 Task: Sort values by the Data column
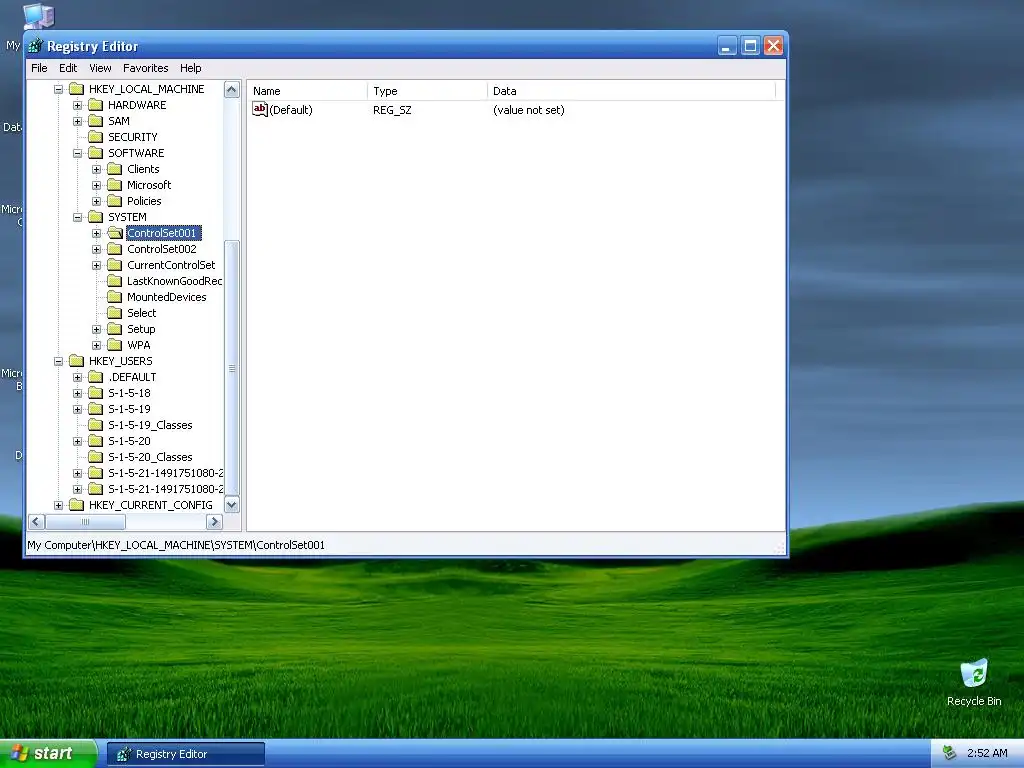632,91
